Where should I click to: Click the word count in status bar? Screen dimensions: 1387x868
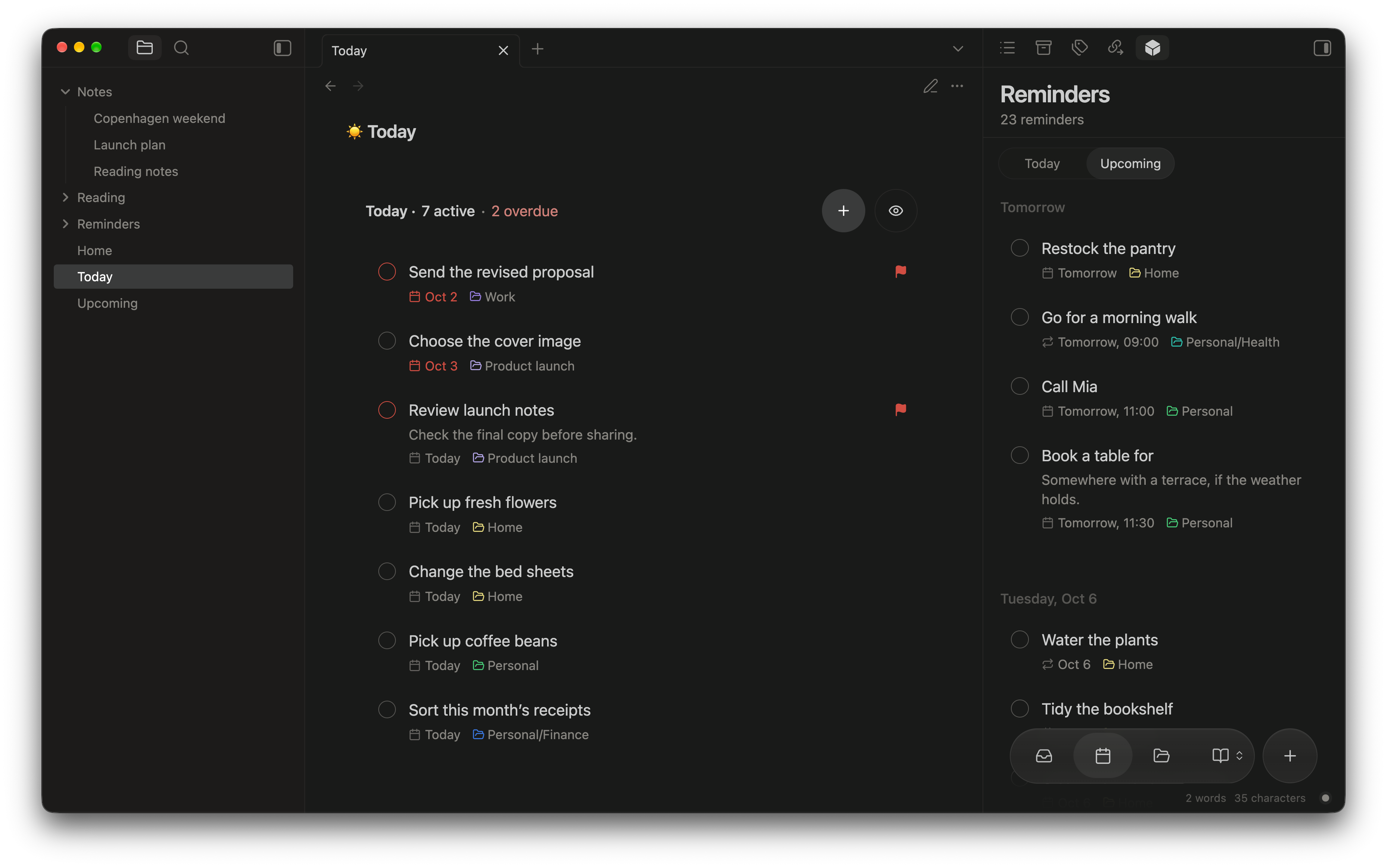1205,798
